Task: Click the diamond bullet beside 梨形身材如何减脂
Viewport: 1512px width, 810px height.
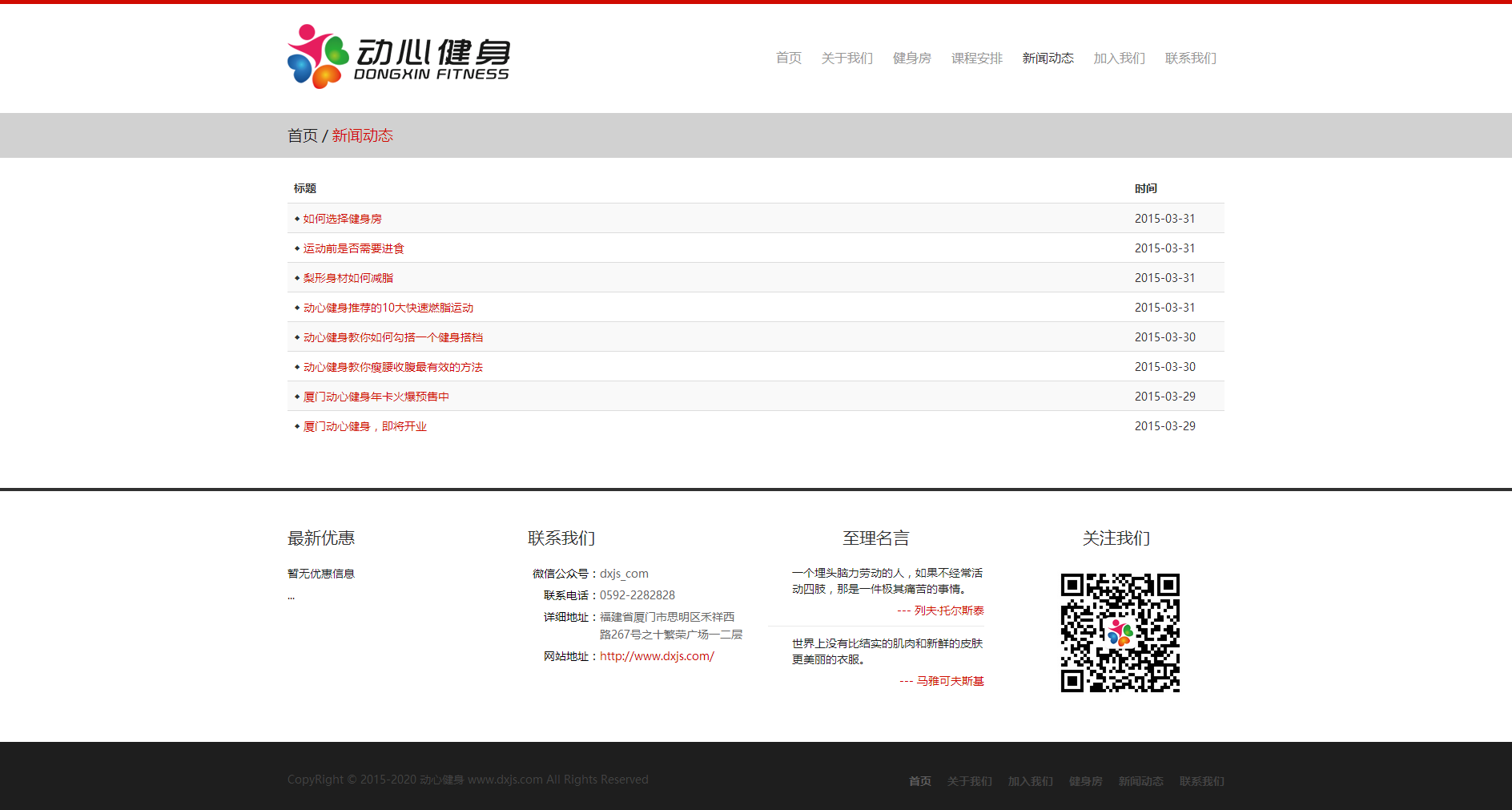Action: coord(296,277)
